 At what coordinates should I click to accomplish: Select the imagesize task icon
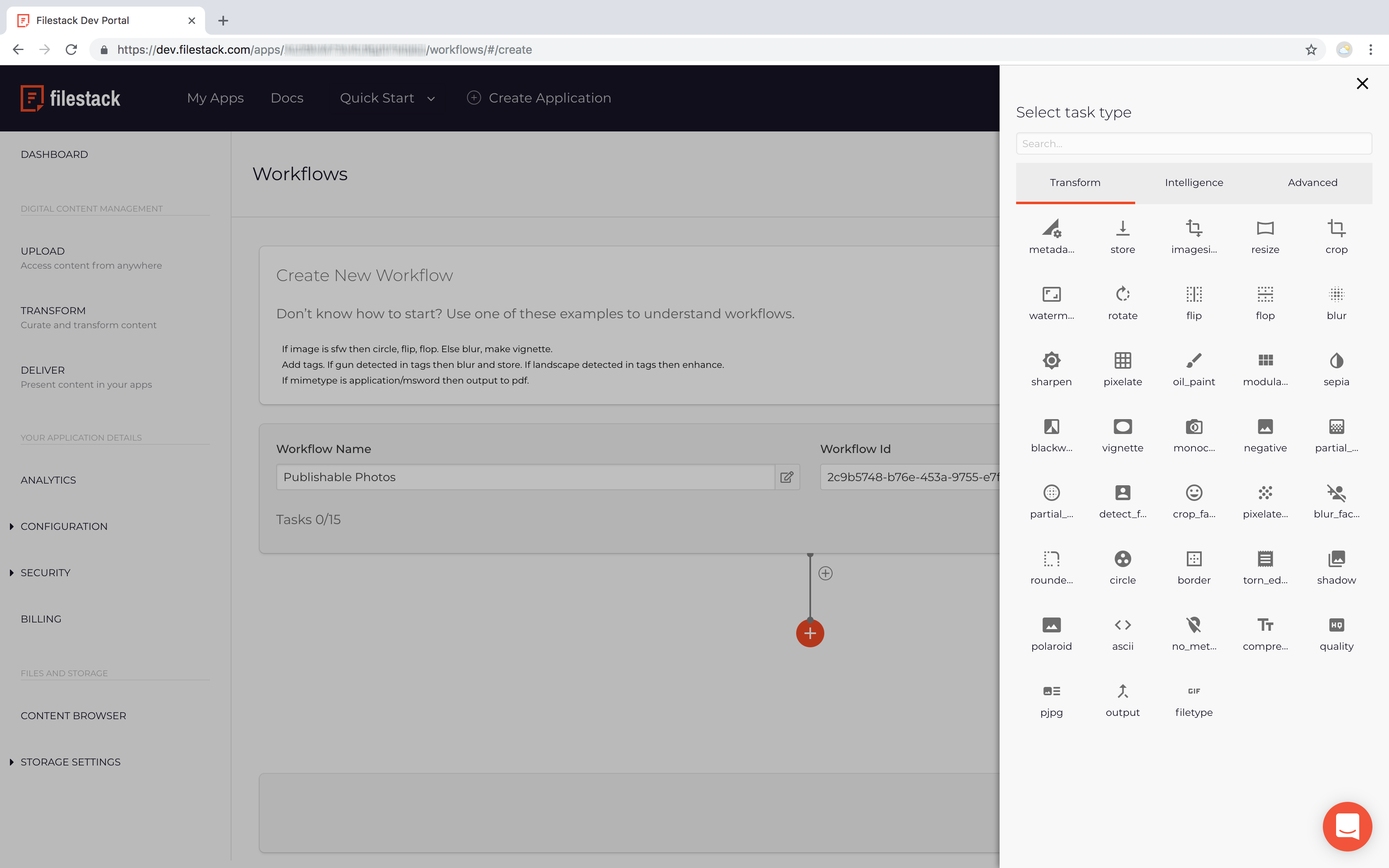point(1194,229)
